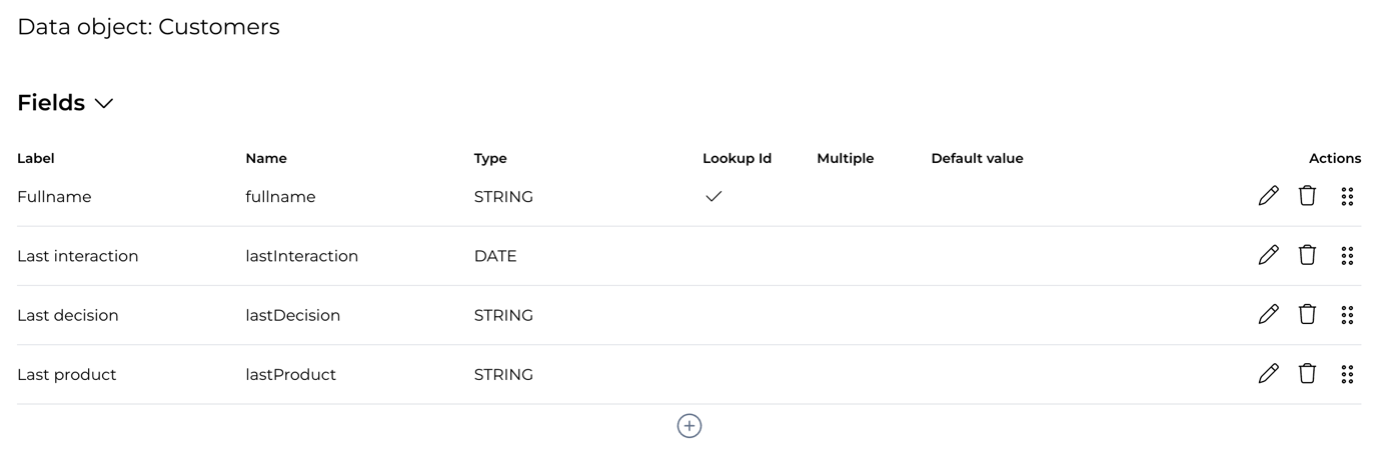Add a new field with plus icon
The width and height of the screenshot is (1384, 458).
coord(690,426)
